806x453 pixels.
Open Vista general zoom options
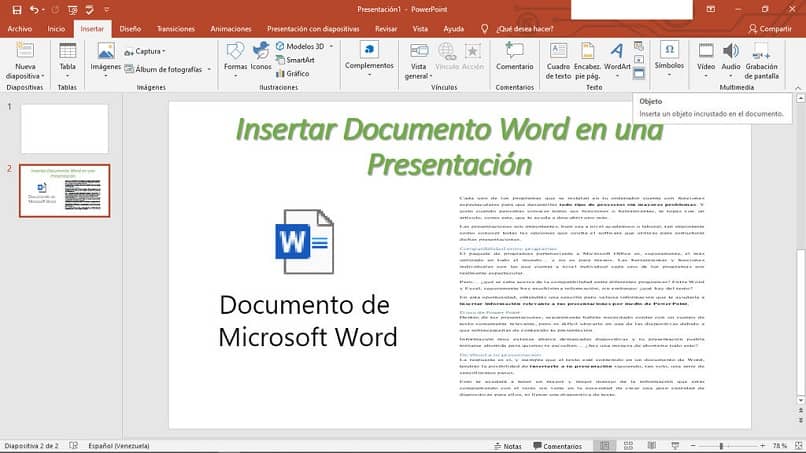(x=418, y=61)
